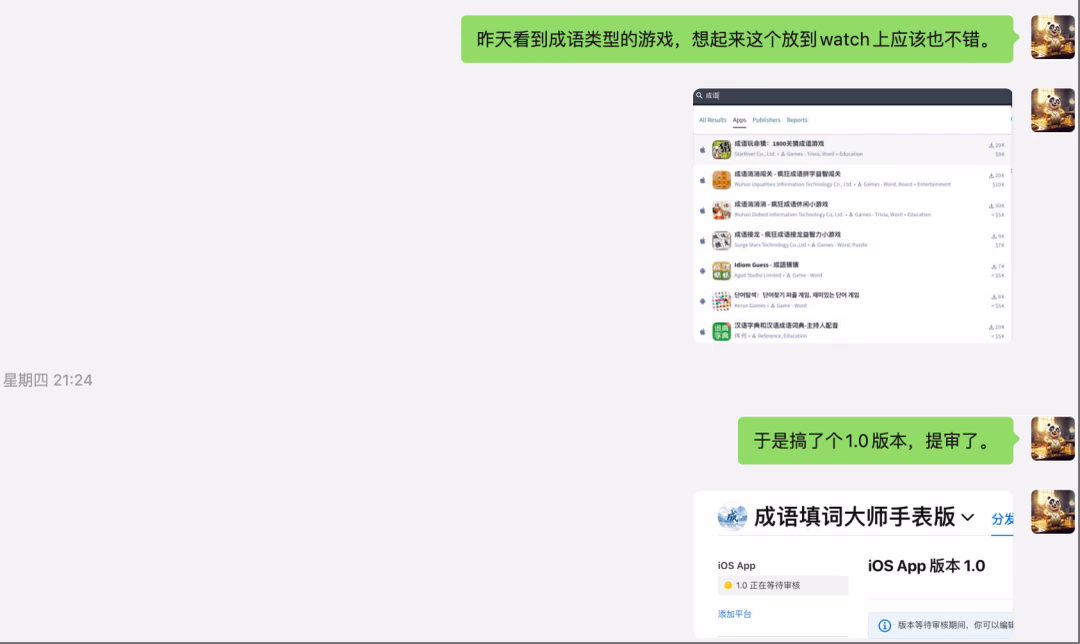Select the 1.0 正在等待审核 version row
Screen dimensions: 1080x644
click(x=782, y=585)
